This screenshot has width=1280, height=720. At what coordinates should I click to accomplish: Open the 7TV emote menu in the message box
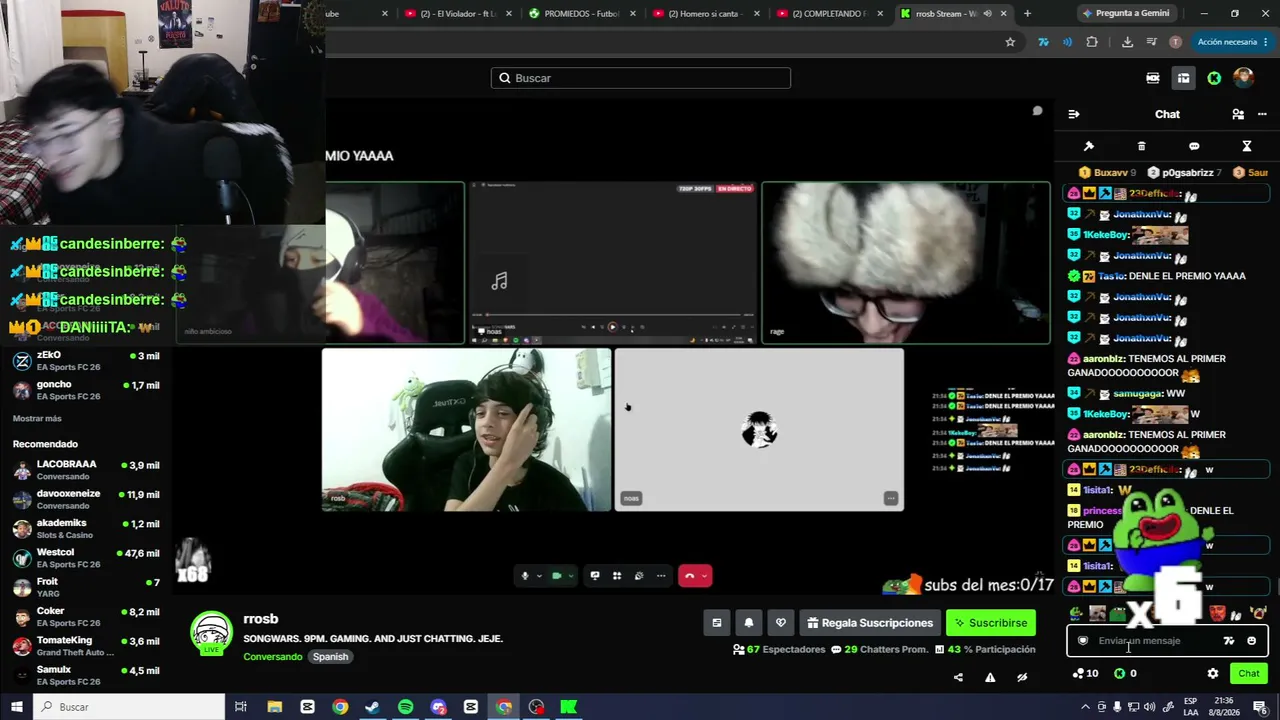tap(1229, 641)
